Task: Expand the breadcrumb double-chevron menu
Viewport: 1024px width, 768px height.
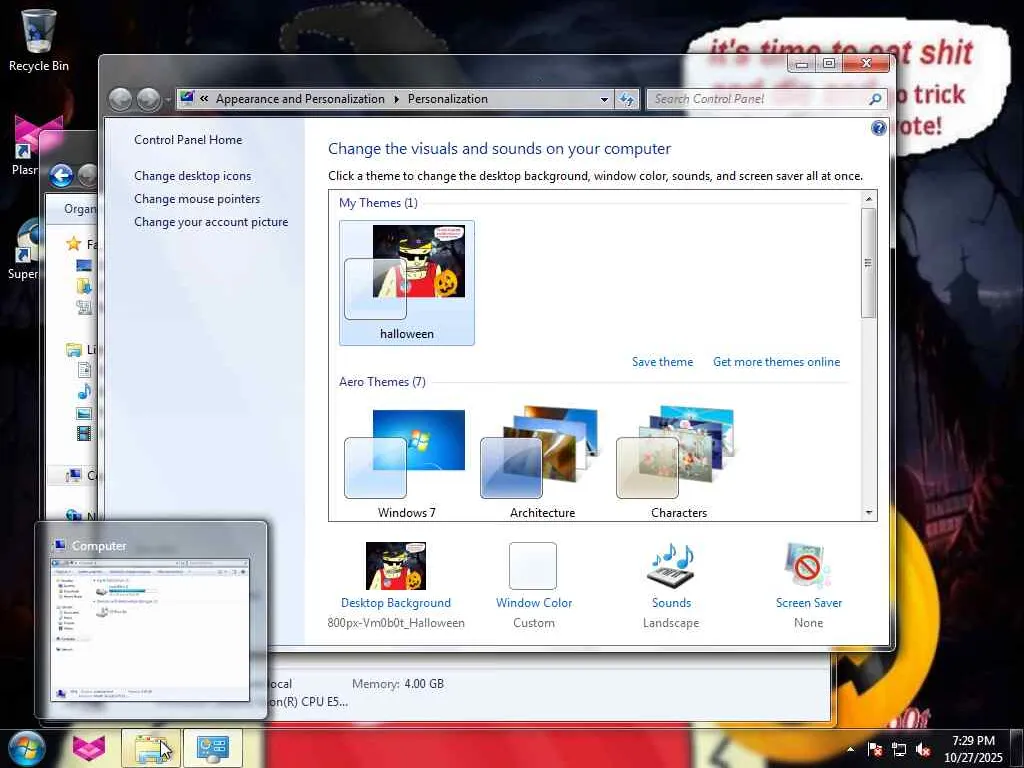Action: [204, 99]
